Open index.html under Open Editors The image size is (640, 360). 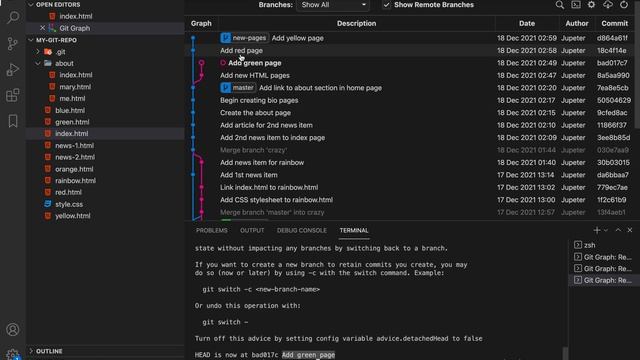76,16
